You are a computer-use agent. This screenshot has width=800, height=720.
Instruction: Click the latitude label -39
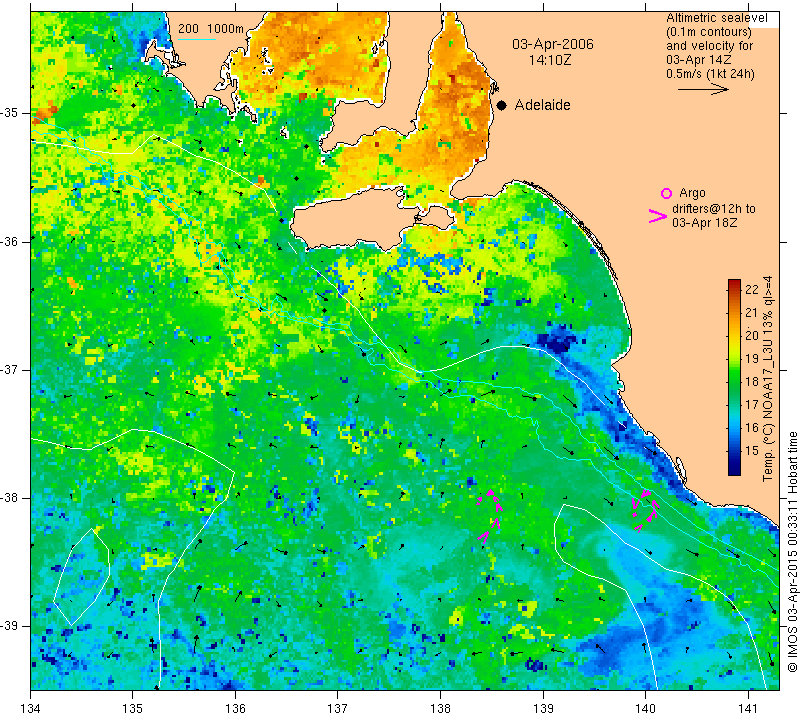9,626
